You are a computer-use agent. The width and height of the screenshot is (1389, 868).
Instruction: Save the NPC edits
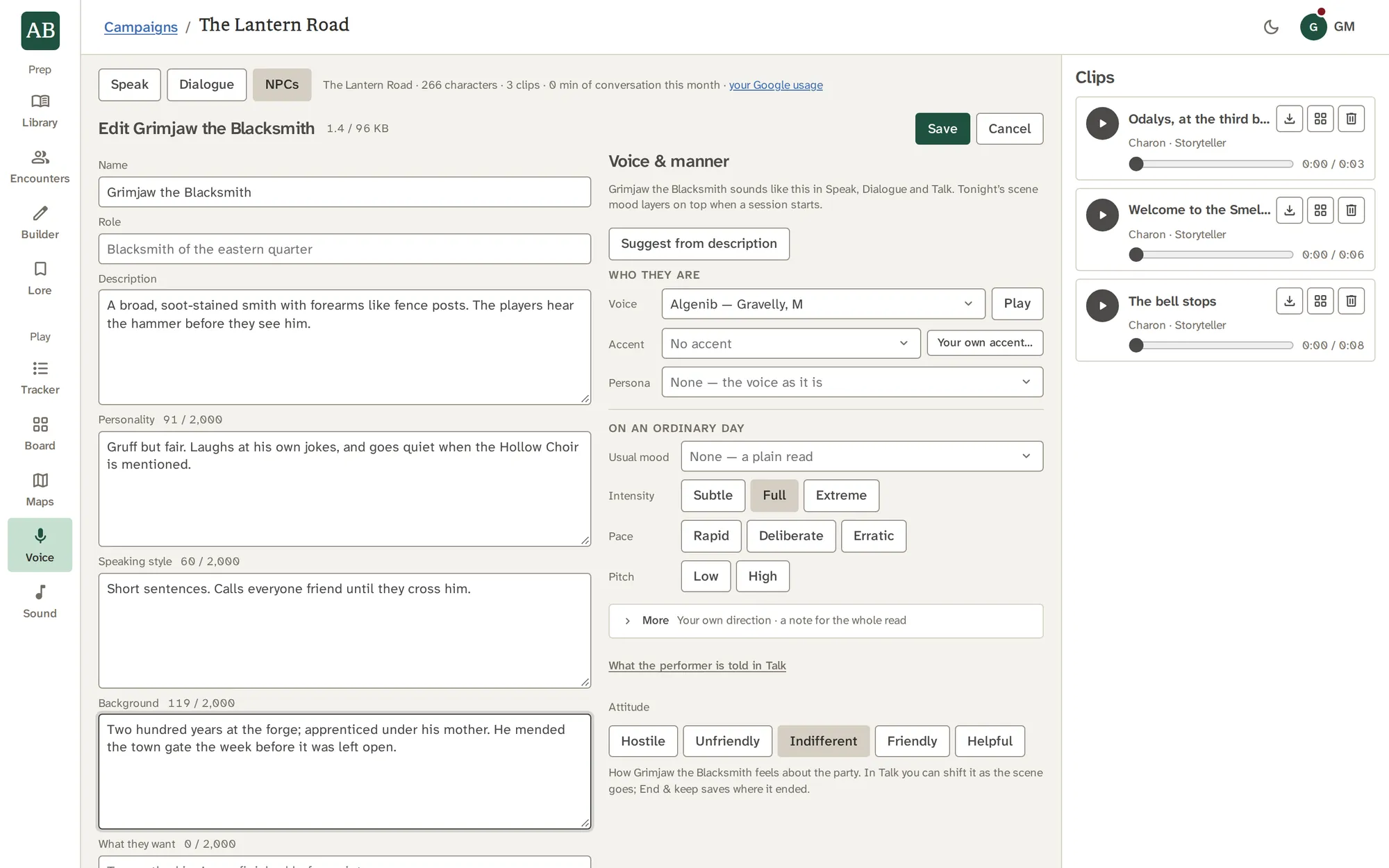coord(942,129)
